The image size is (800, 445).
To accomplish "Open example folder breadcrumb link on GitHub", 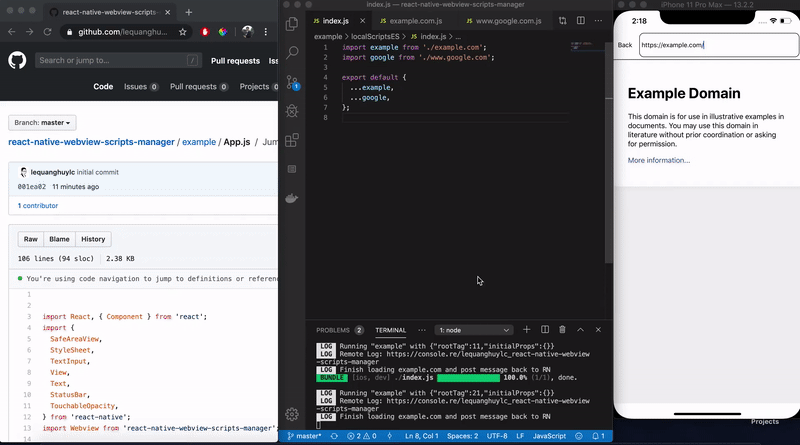I will (199, 142).
